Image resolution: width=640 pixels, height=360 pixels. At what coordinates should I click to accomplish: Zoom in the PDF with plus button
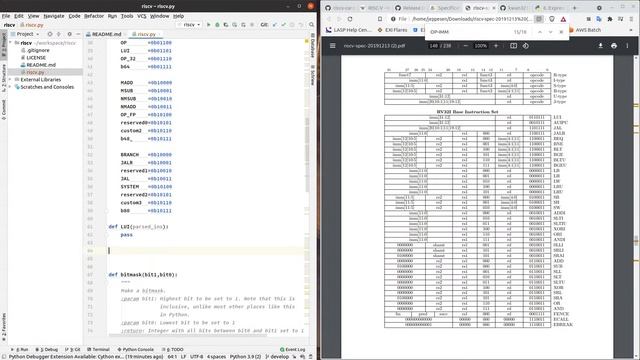496,46
